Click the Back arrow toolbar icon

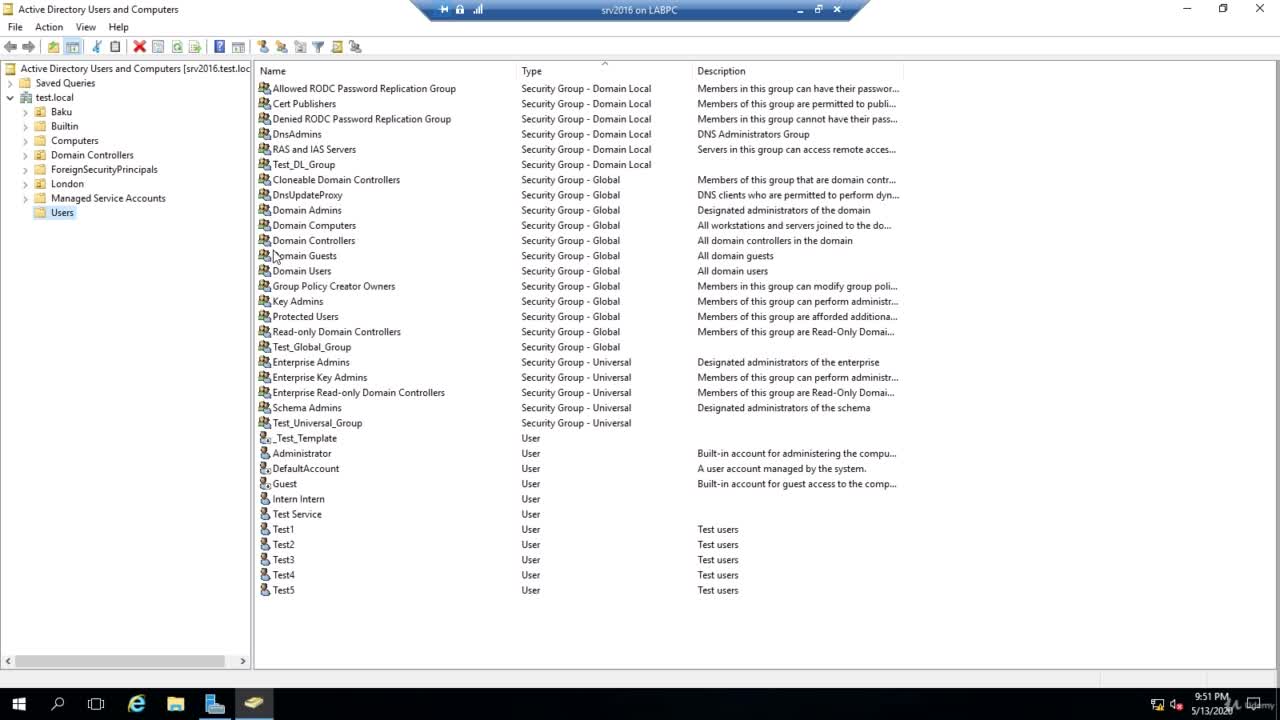coord(10,47)
